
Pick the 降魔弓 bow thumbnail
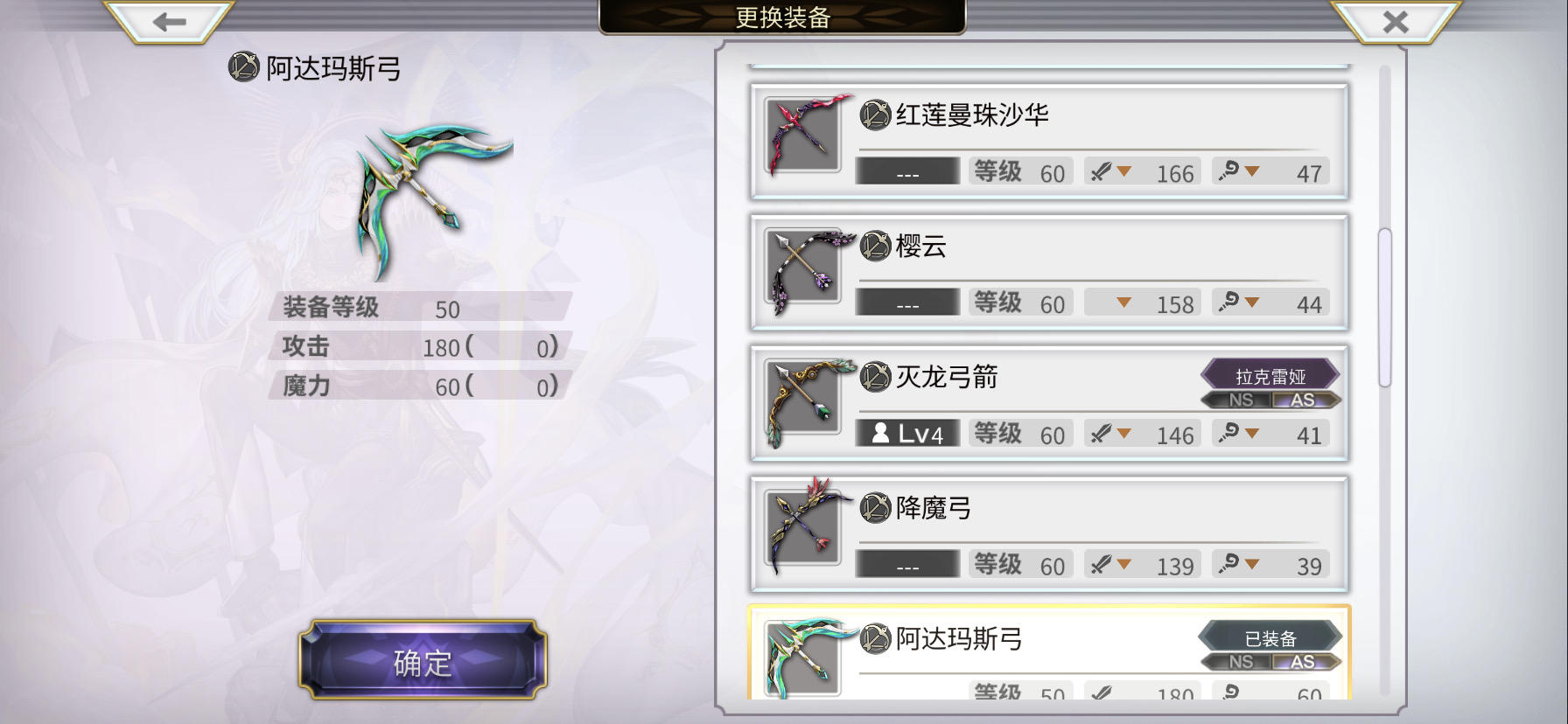coord(804,530)
